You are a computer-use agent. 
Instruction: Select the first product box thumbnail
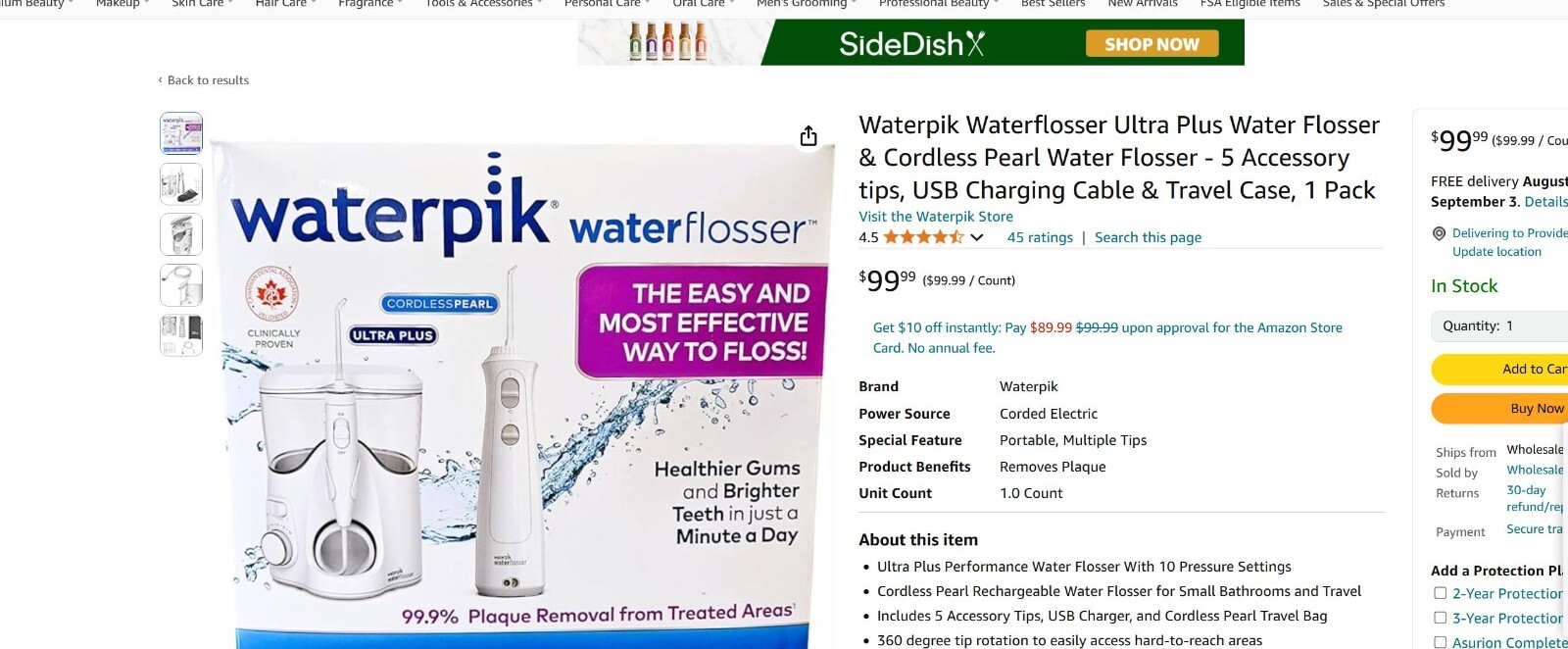181,133
